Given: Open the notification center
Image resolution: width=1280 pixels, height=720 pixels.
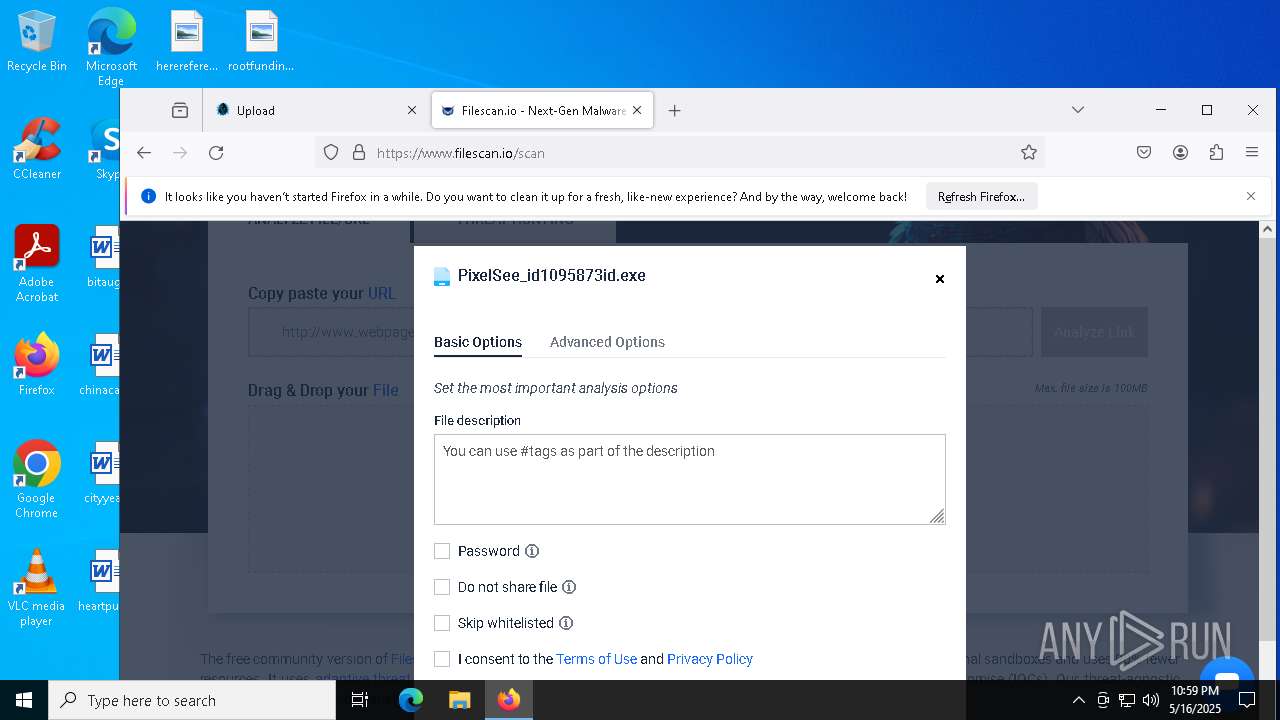Looking at the screenshot, I should click(1246, 700).
